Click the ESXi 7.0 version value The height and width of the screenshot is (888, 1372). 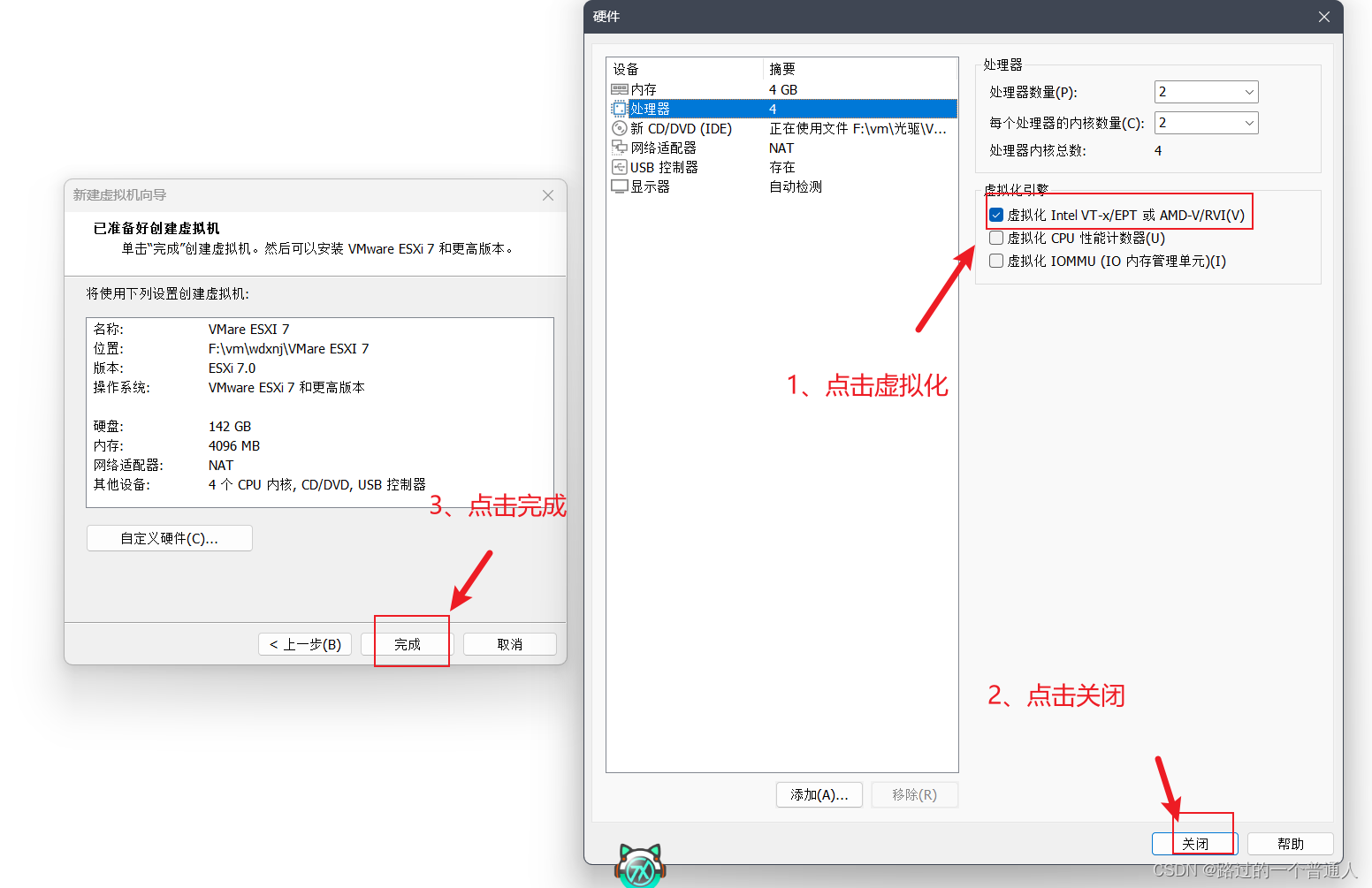pos(232,368)
